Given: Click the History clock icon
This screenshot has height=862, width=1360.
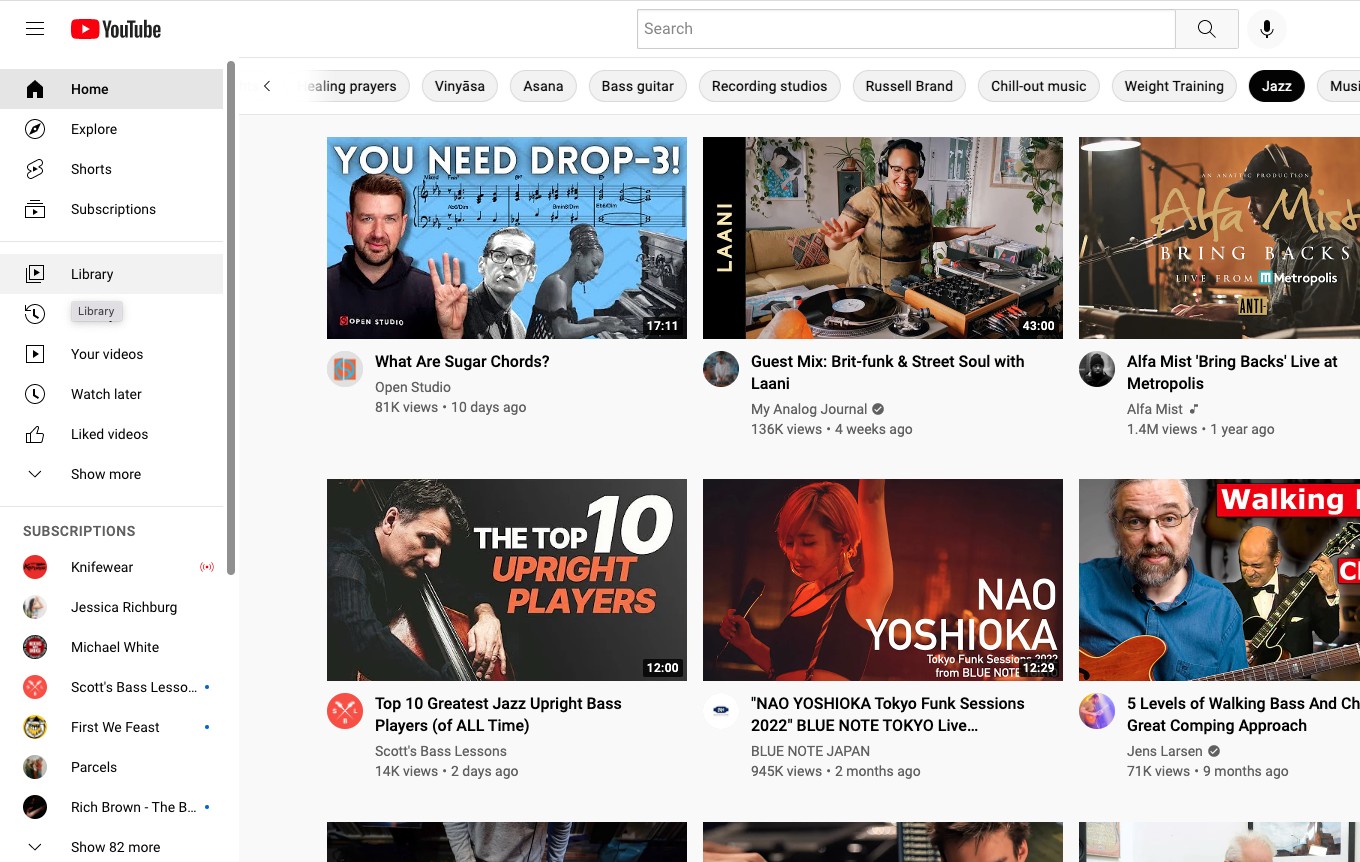Looking at the screenshot, I should pyautogui.click(x=35, y=314).
